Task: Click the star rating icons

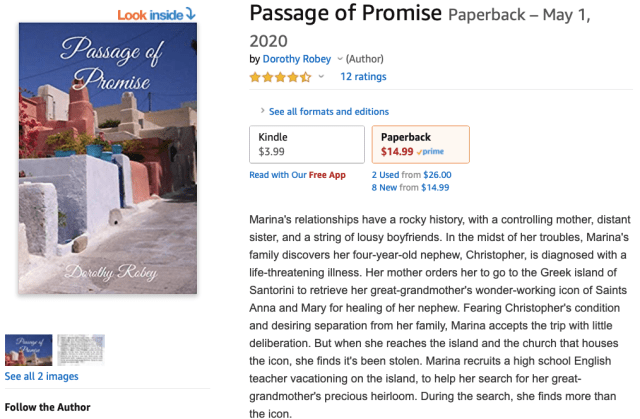Action: pos(280,77)
